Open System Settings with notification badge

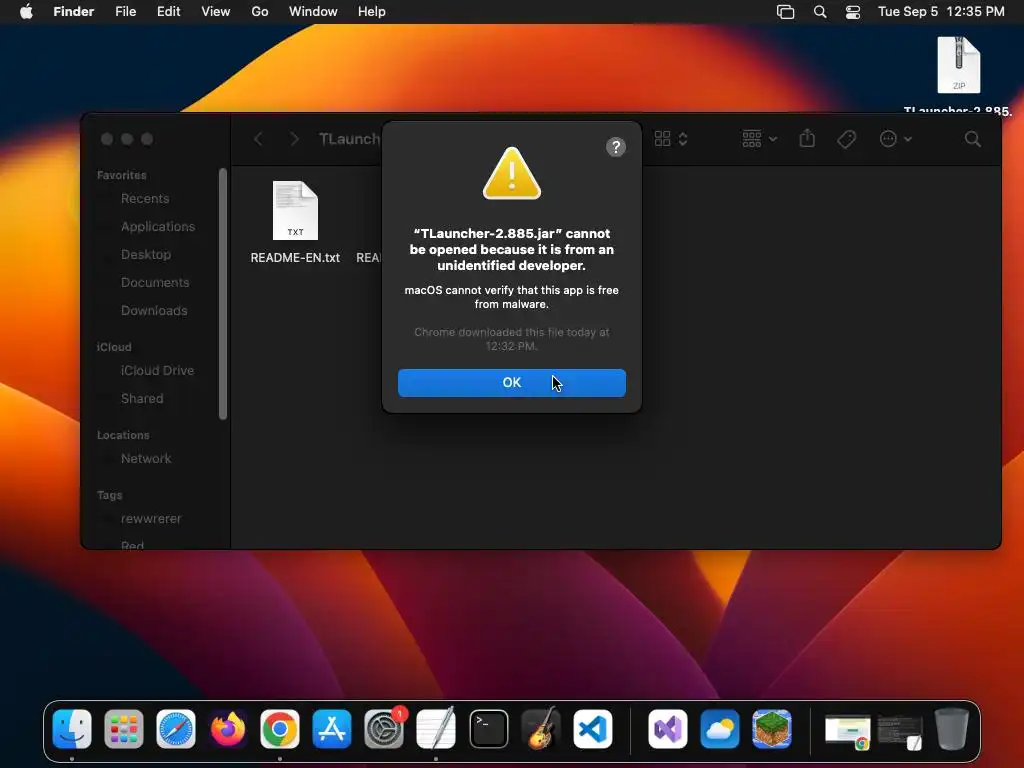tap(384, 729)
